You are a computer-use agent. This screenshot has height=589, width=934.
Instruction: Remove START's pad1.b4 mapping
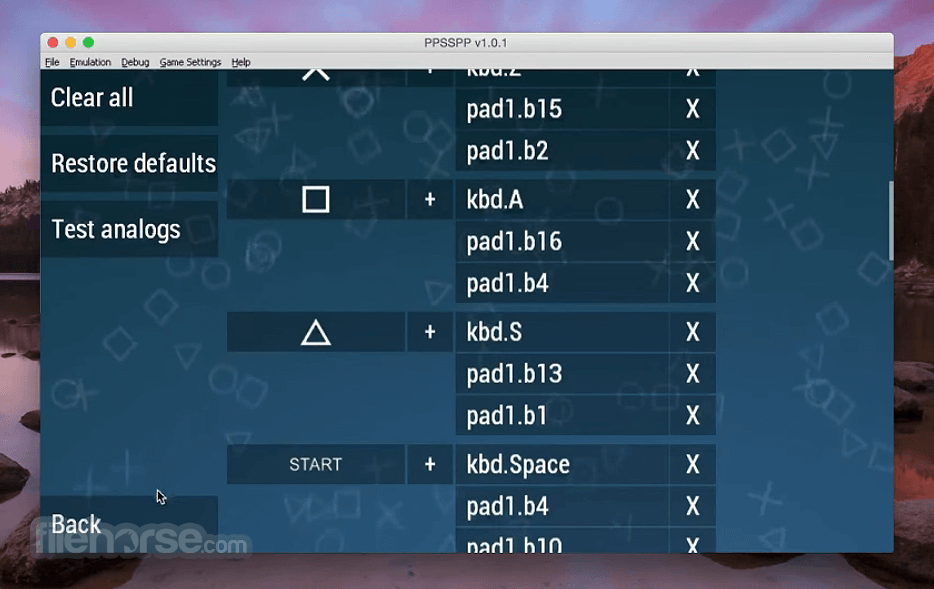(692, 506)
